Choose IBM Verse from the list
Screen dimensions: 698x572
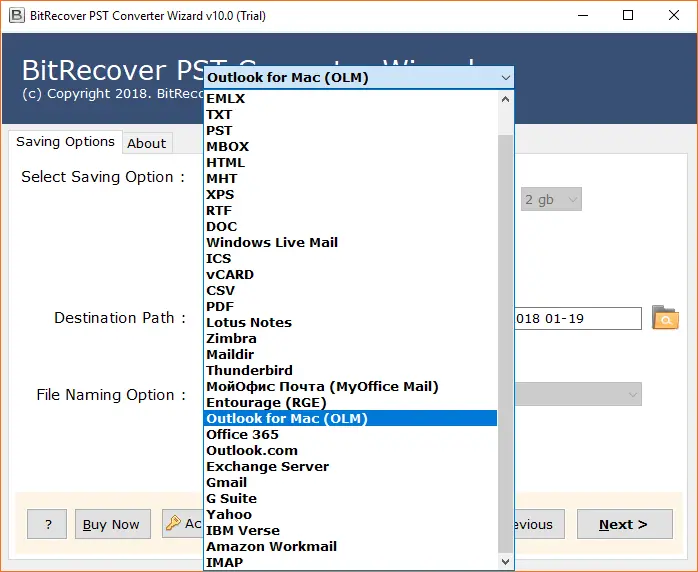coord(350,531)
